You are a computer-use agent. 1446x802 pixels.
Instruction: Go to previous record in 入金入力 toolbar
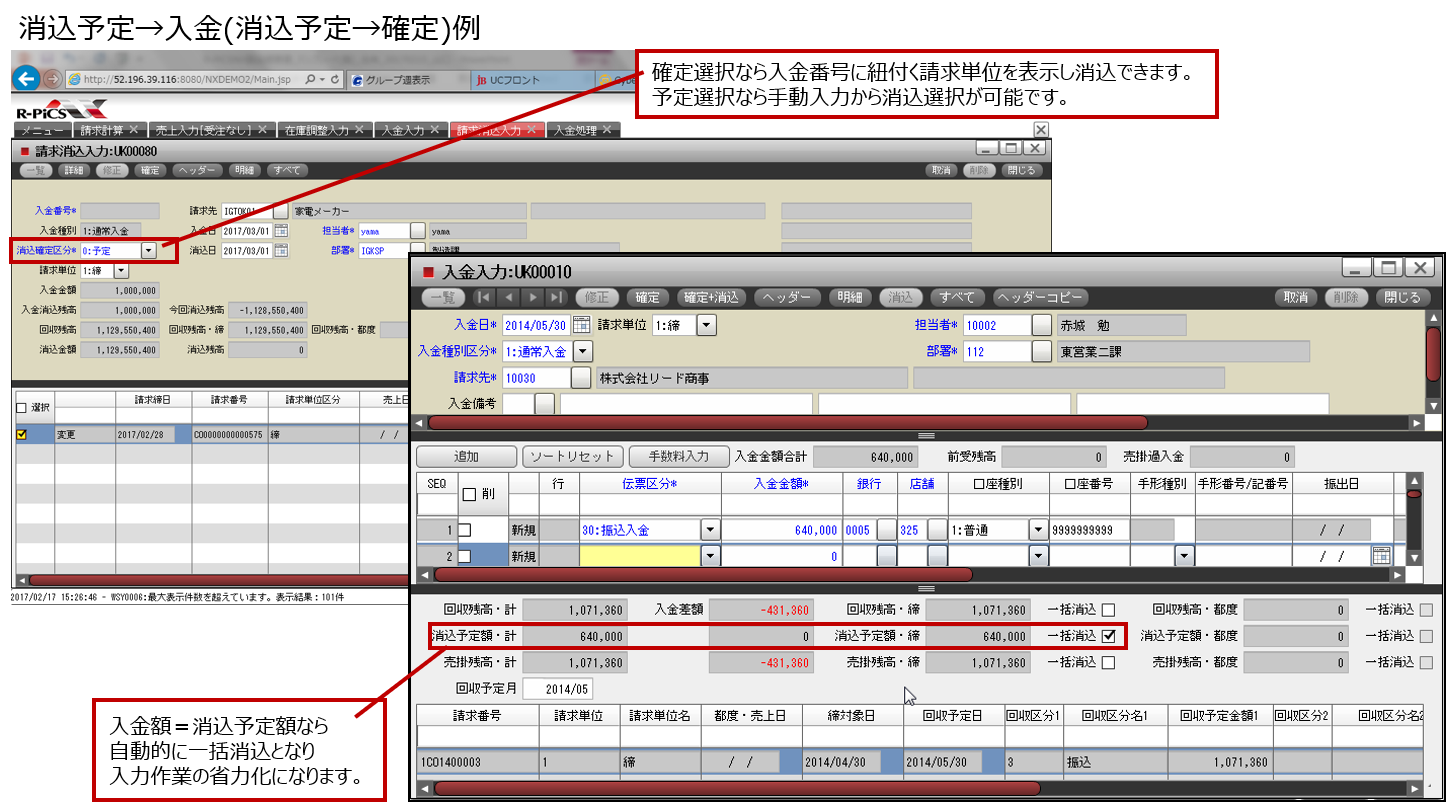pos(509,297)
